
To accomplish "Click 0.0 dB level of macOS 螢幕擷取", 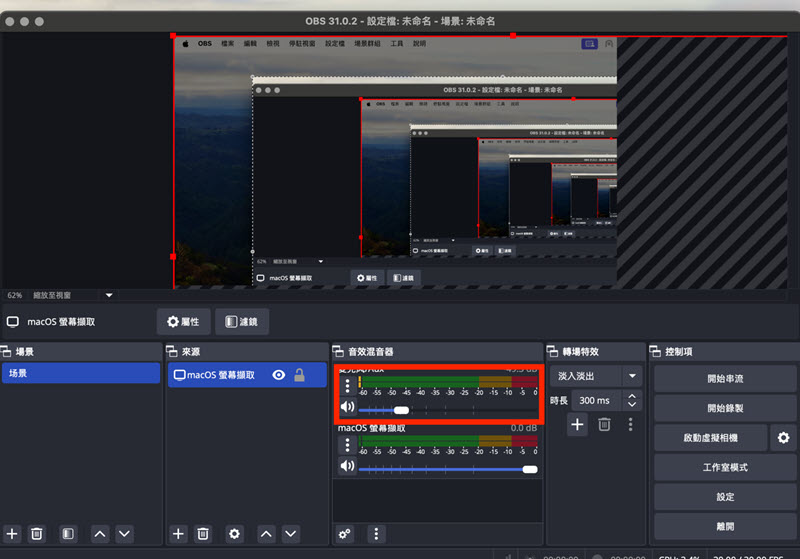I will (x=523, y=428).
